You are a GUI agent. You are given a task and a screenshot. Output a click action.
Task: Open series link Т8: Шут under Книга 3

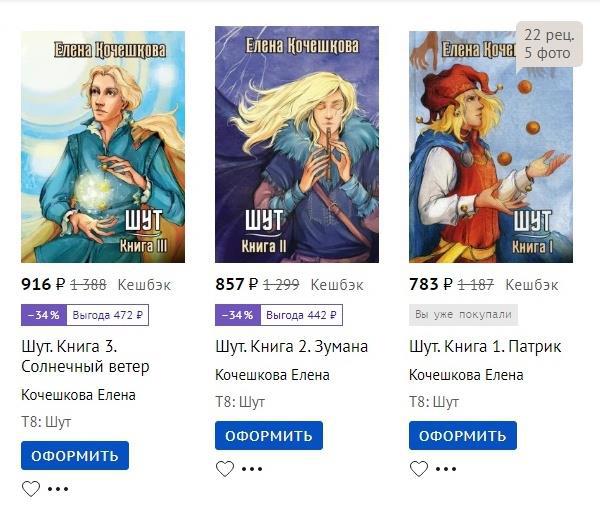(x=46, y=422)
